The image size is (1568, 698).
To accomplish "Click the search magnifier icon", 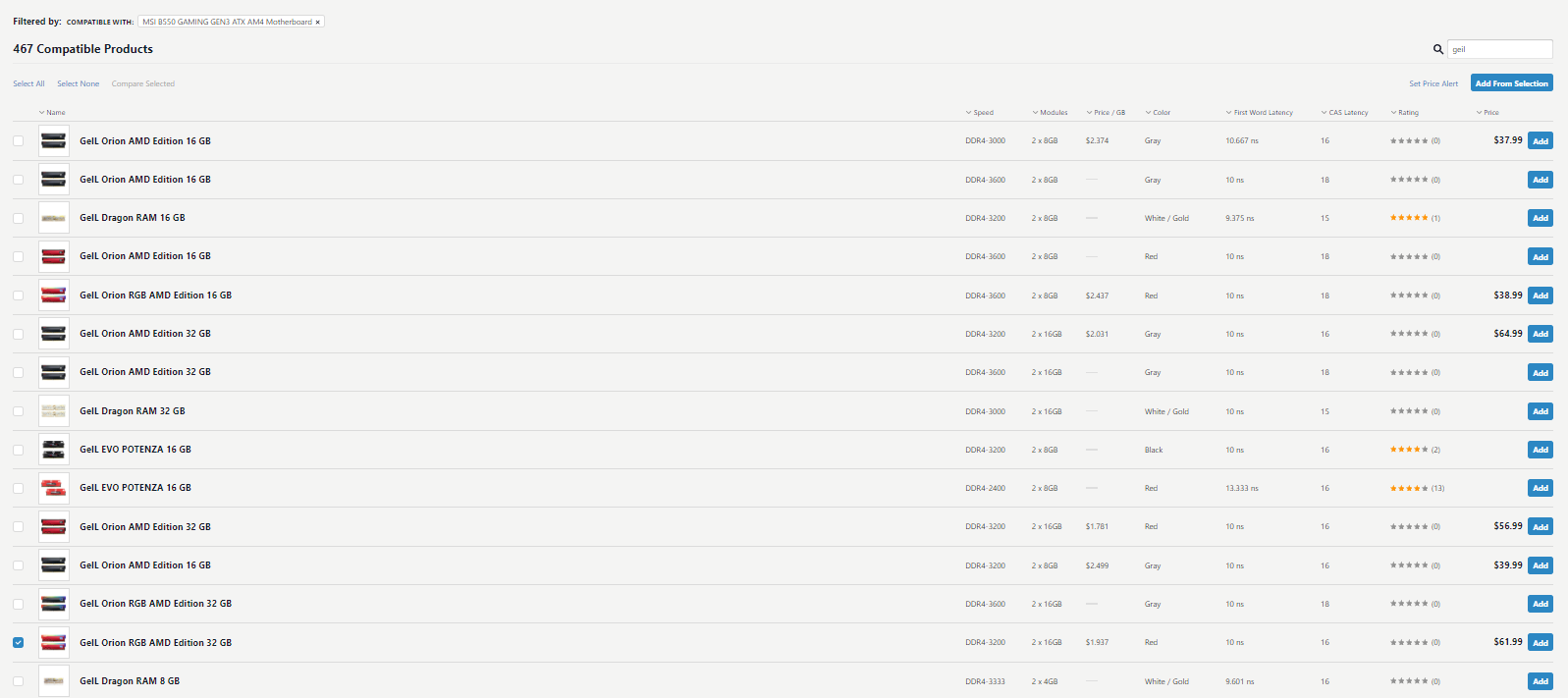I will click(1437, 49).
